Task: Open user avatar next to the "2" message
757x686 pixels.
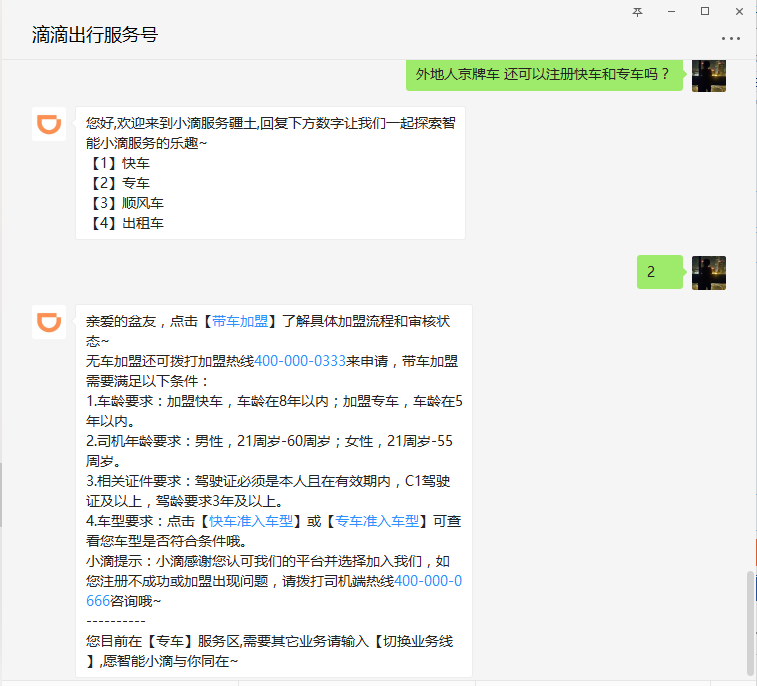Action: tap(709, 273)
